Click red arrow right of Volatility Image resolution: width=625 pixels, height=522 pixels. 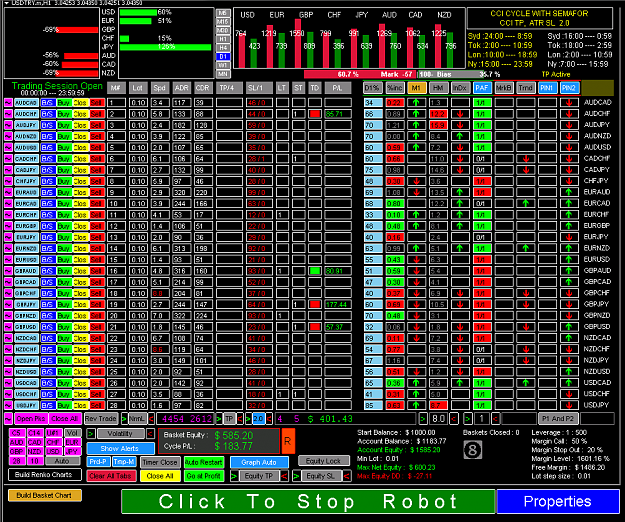click(150, 434)
